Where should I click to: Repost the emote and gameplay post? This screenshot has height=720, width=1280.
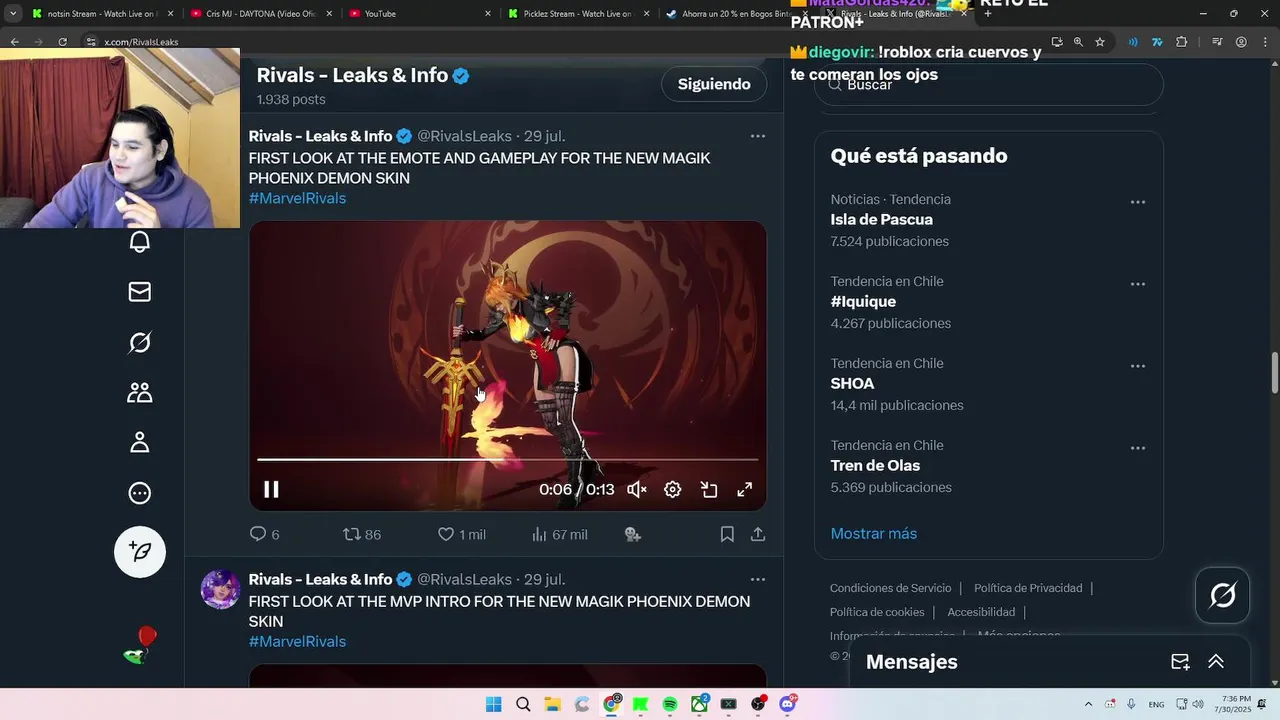362,535
